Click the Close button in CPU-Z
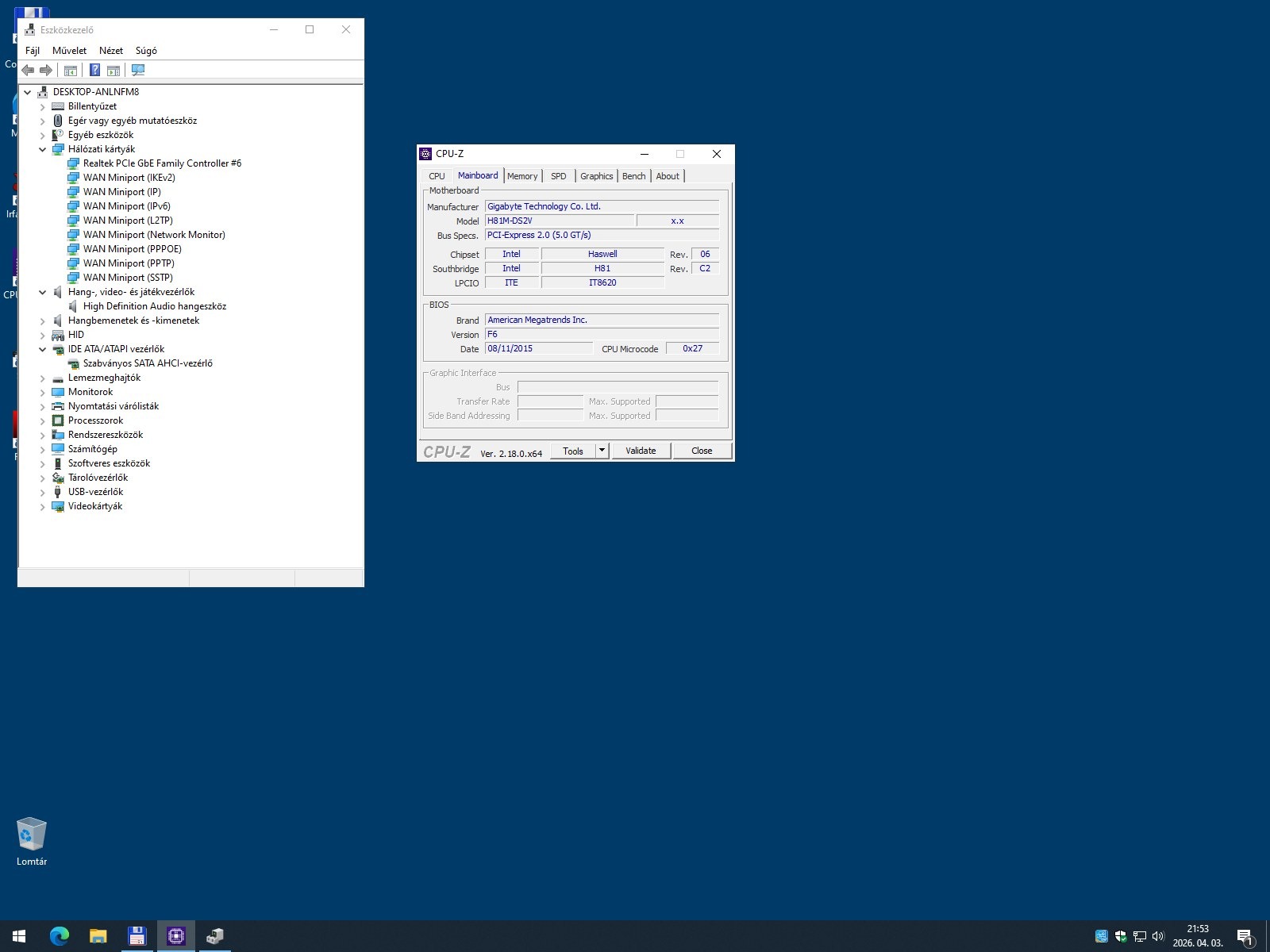Viewport: 1270px width, 952px height. pyautogui.click(x=702, y=451)
